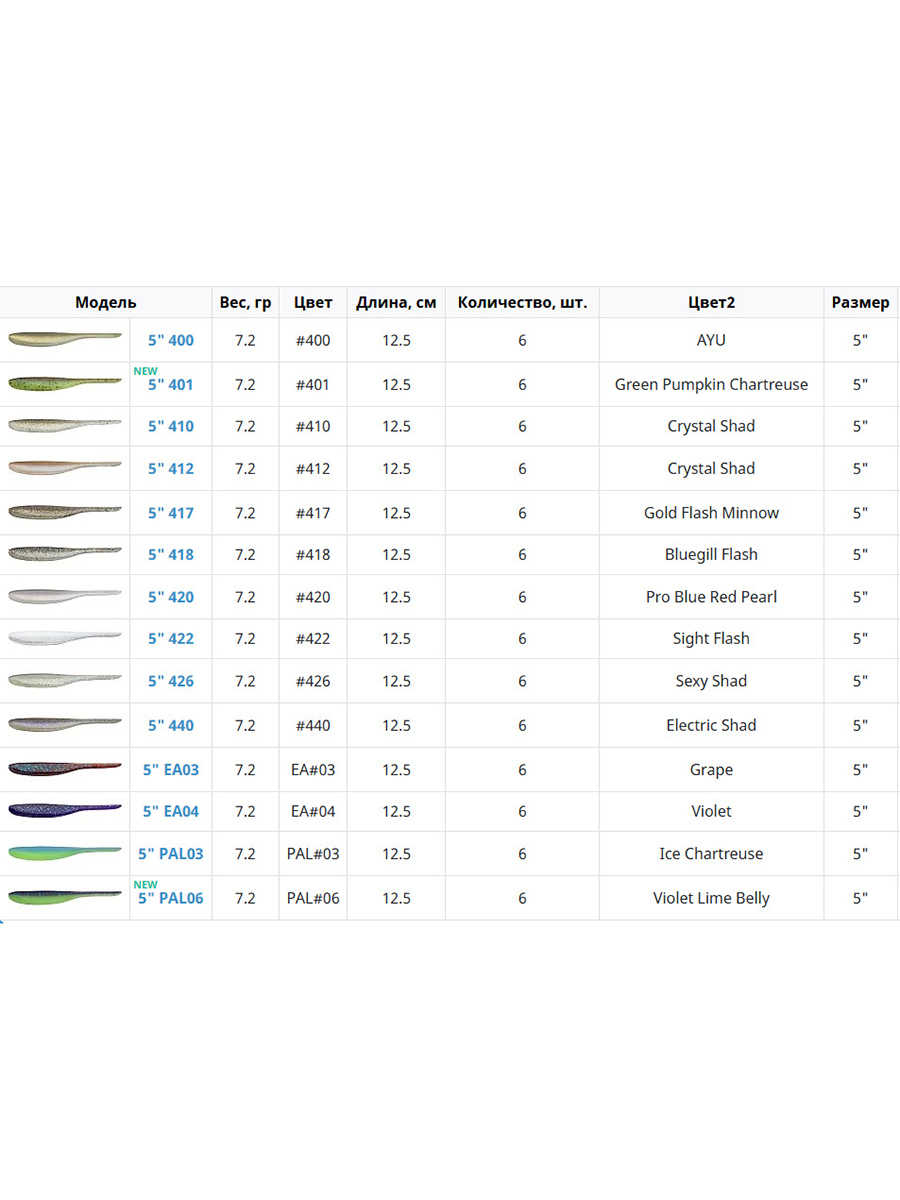Click the Grape colored lure thumbnail
The width and height of the screenshot is (900, 1200).
pos(65,769)
